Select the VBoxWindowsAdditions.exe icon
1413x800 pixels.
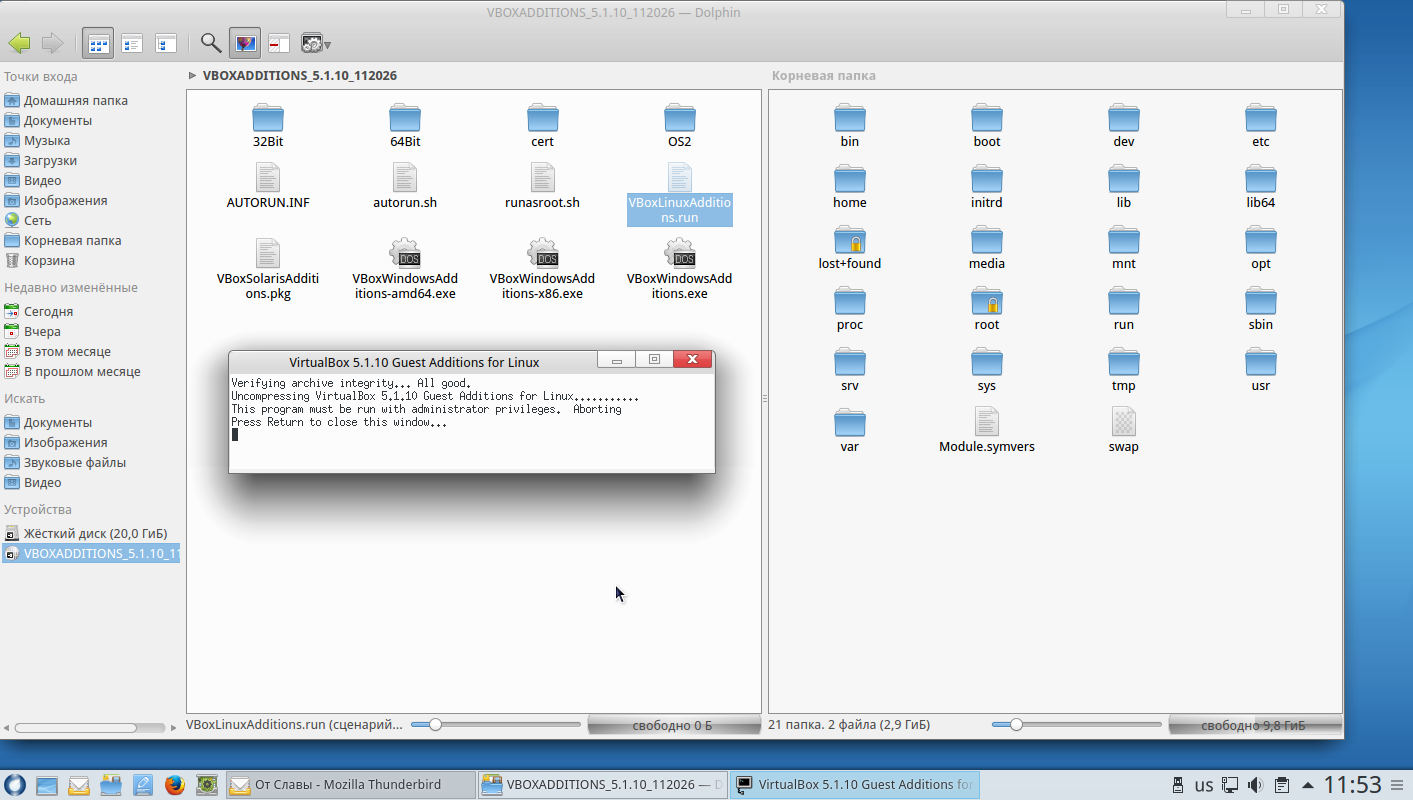pyautogui.click(x=680, y=254)
